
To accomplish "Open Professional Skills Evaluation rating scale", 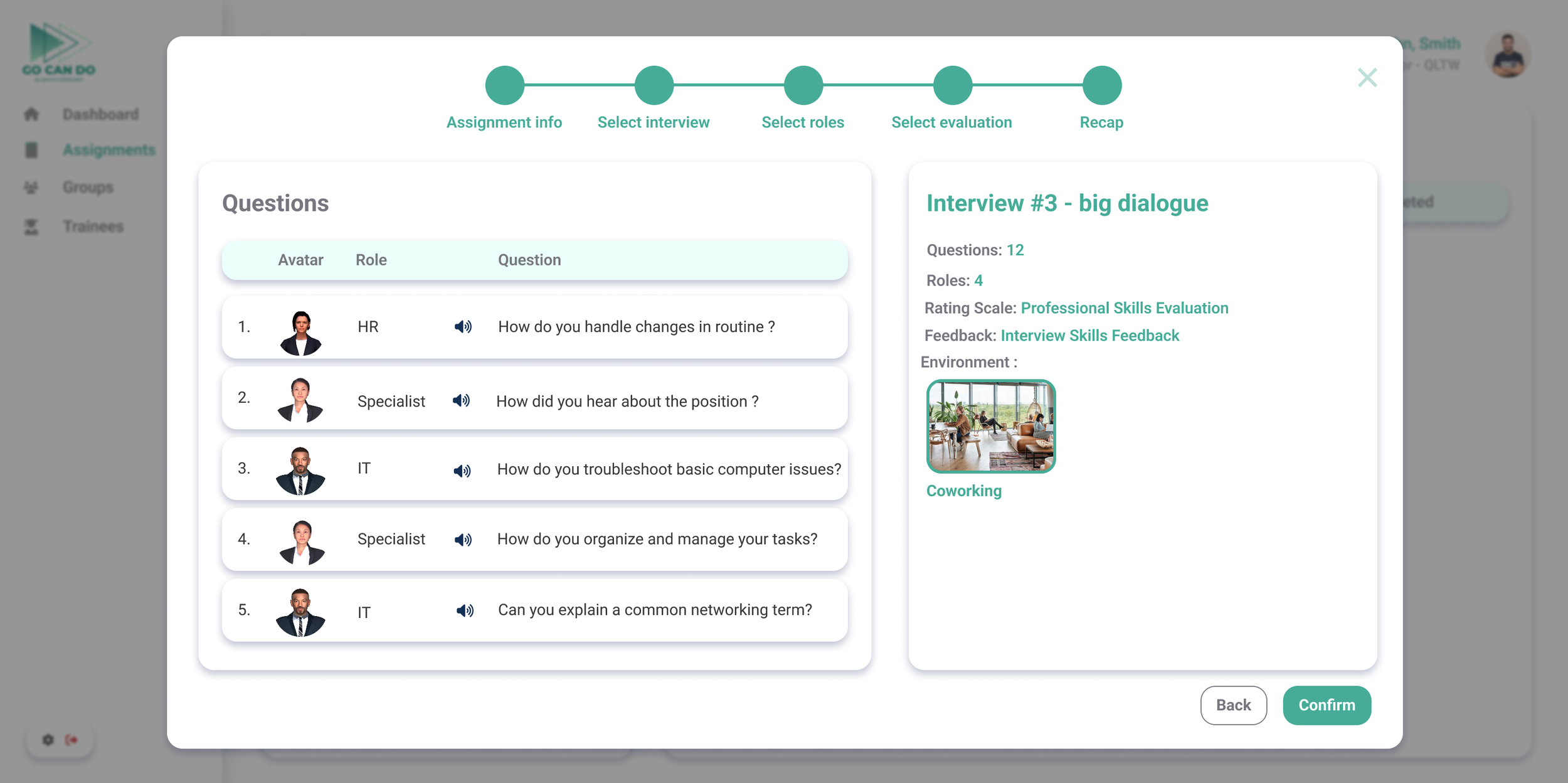I will coord(1124,308).
